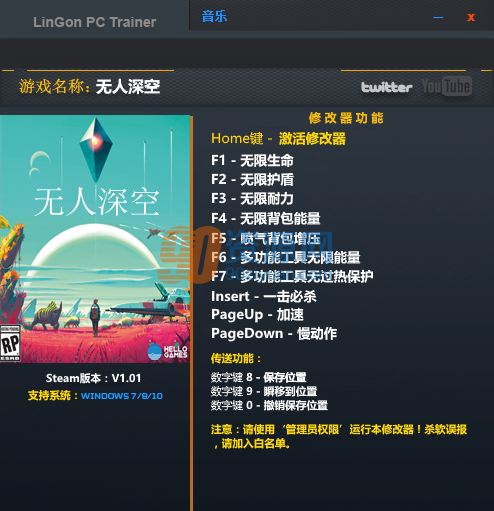Select PageDown 慢动作 entry

(274, 334)
